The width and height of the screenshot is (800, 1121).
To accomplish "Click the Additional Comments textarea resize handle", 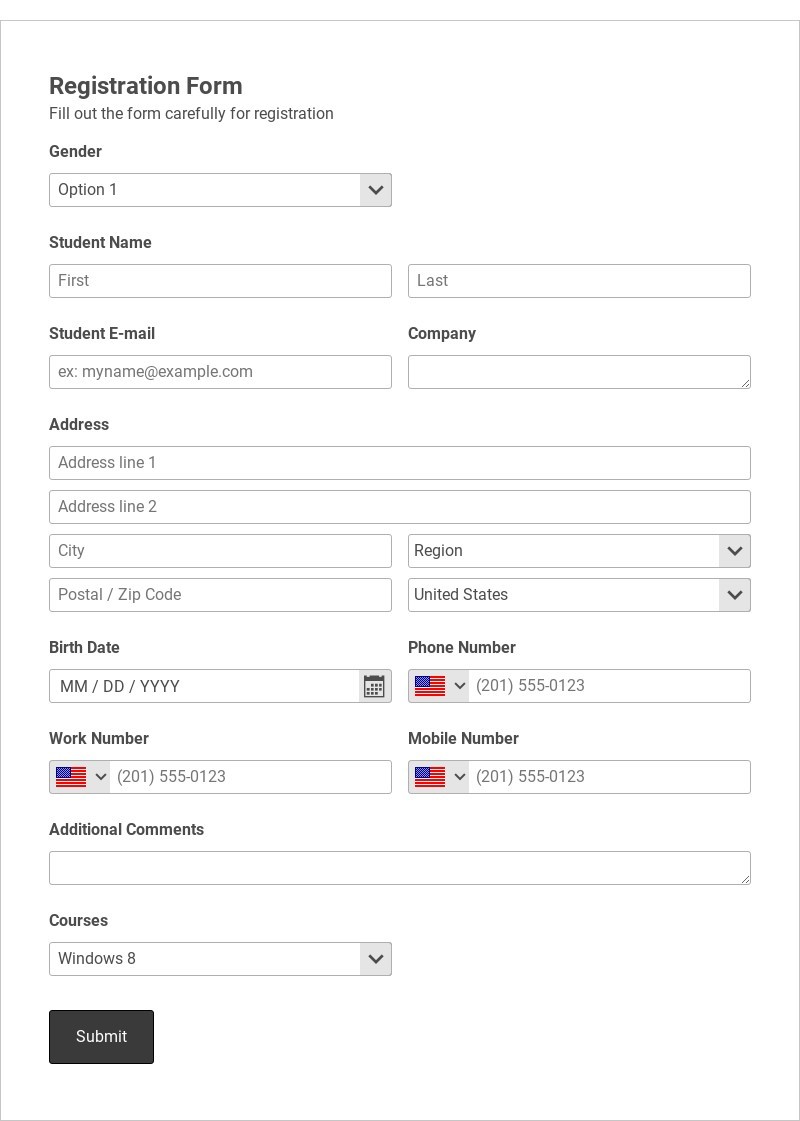I will click(746, 880).
